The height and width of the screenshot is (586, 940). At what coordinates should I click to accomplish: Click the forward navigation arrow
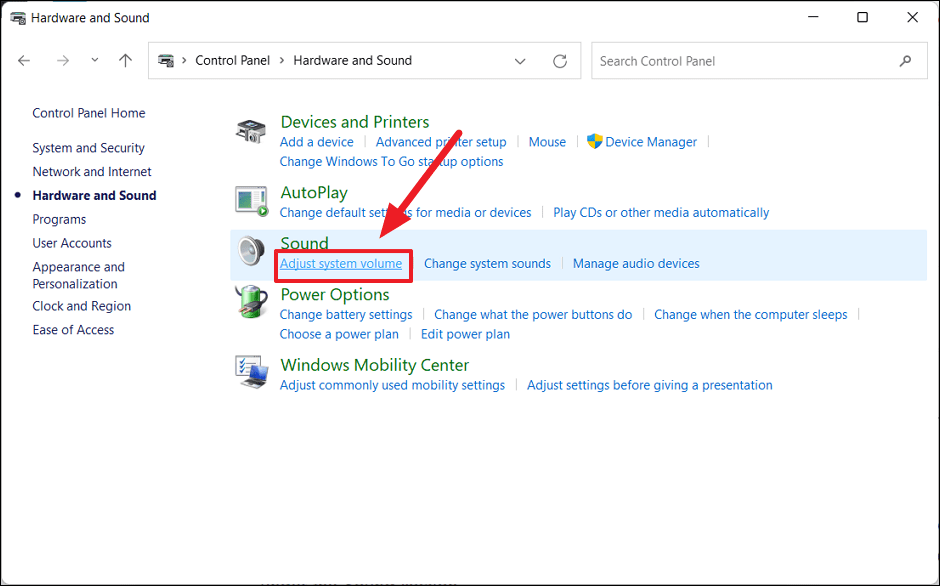pyautogui.click(x=63, y=61)
